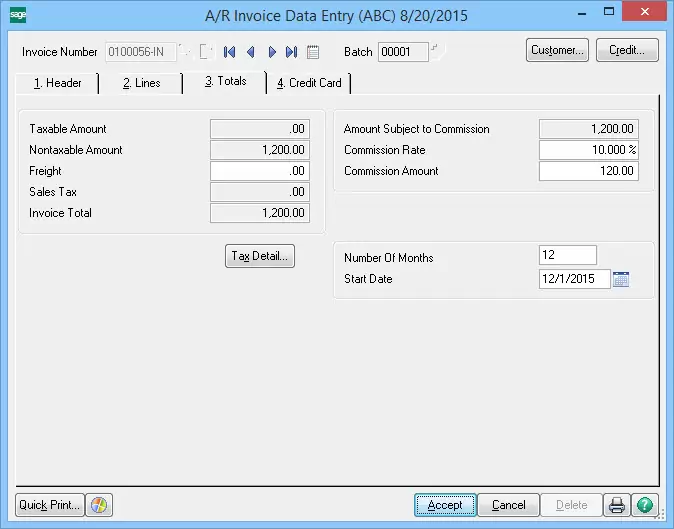Open the Start Date calendar picker

[x=621, y=279]
